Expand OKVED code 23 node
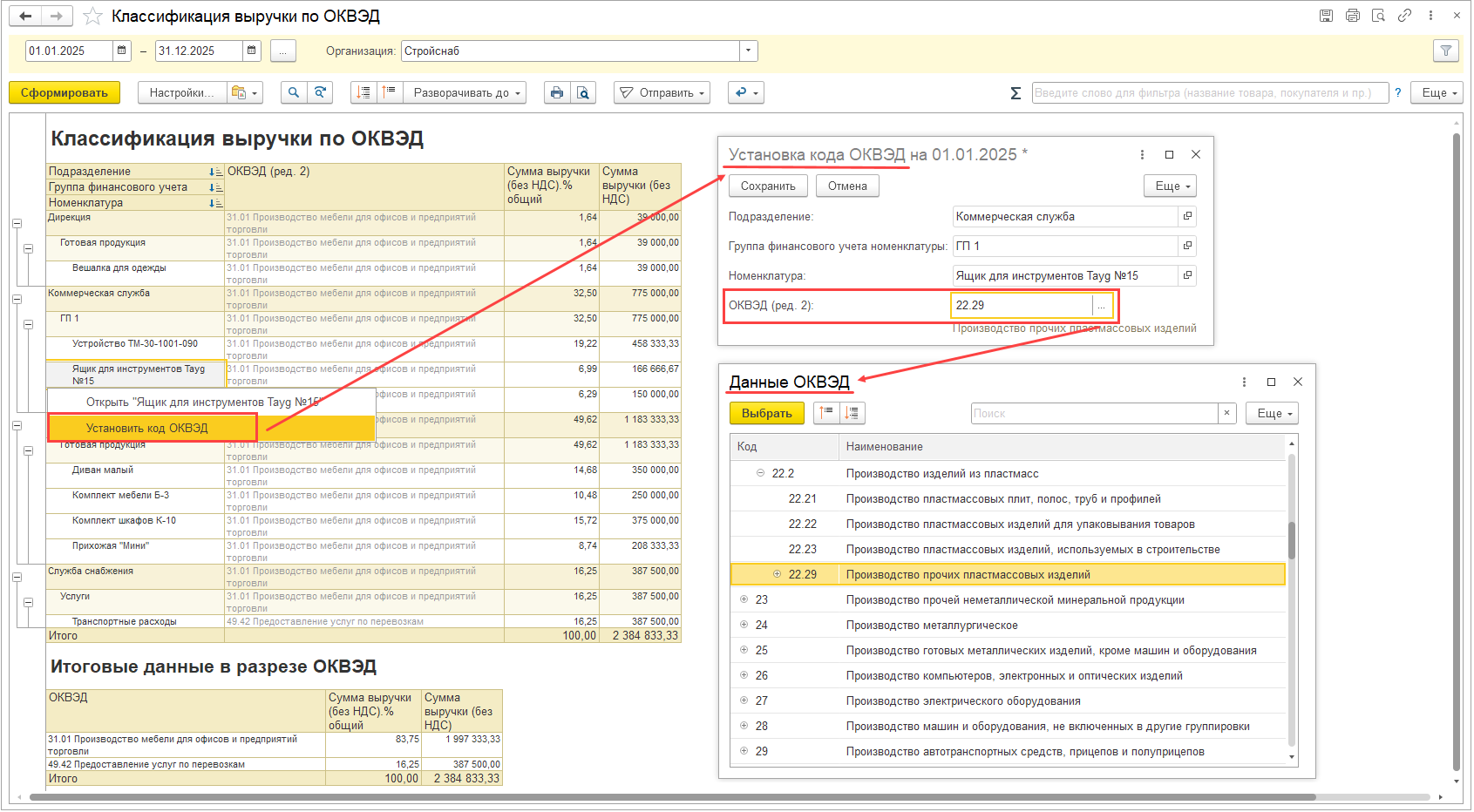Screen dimensions: 1474x812 click(x=744, y=599)
